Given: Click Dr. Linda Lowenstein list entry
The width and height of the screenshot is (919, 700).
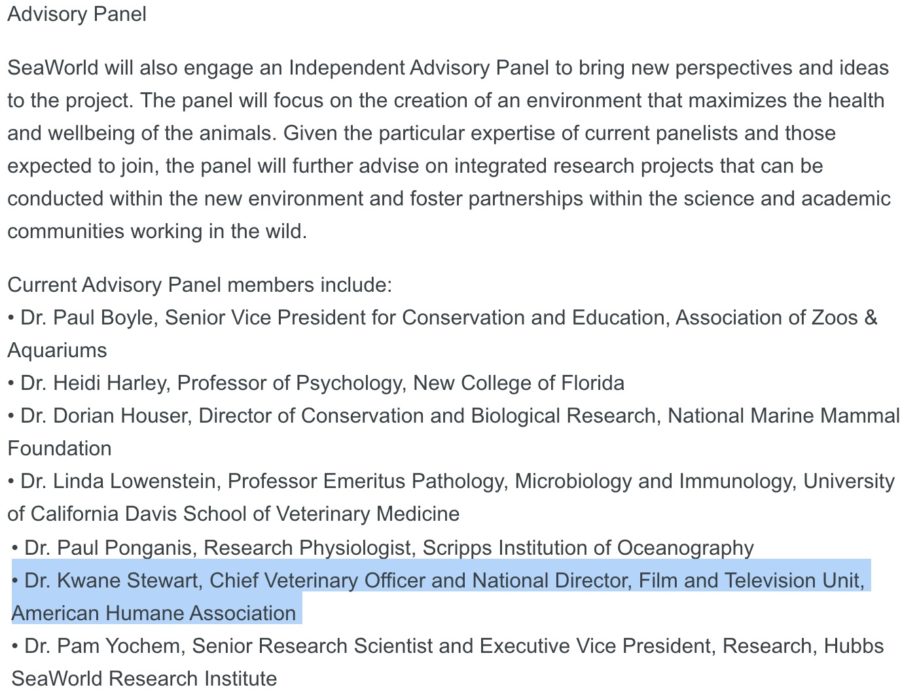Looking at the screenshot, I should 451,497.
